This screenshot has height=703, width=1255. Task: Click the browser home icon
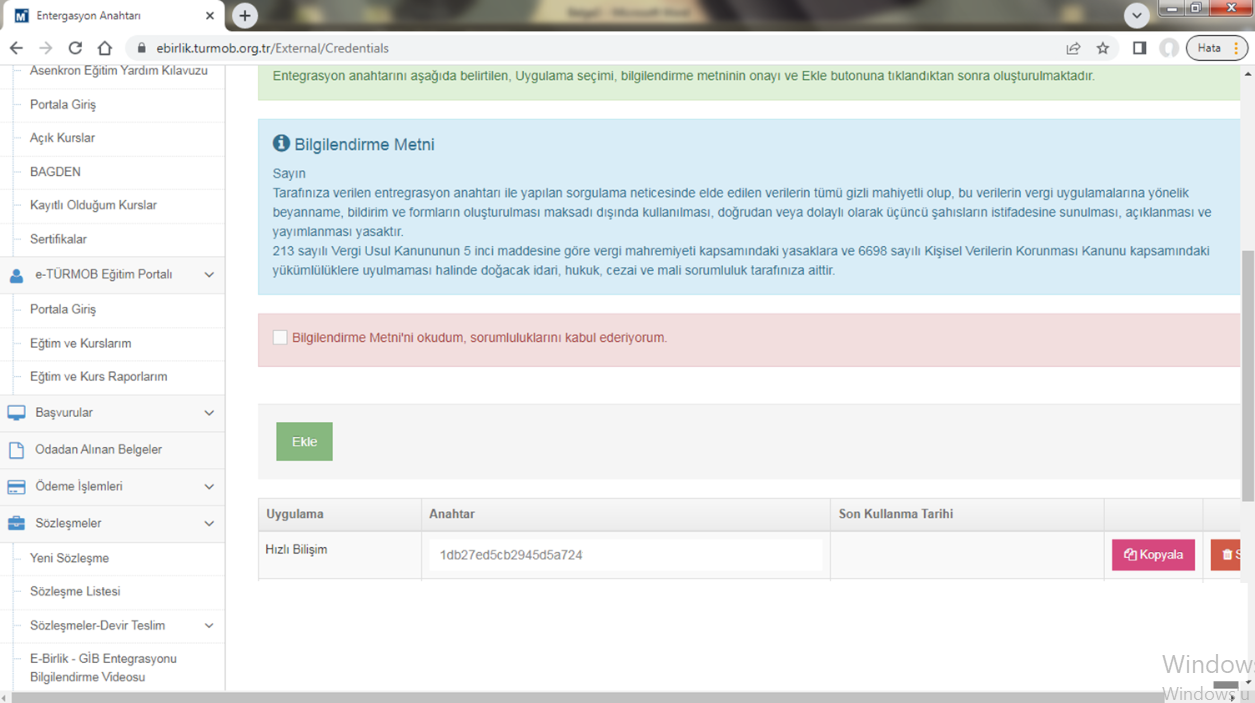pos(105,48)
